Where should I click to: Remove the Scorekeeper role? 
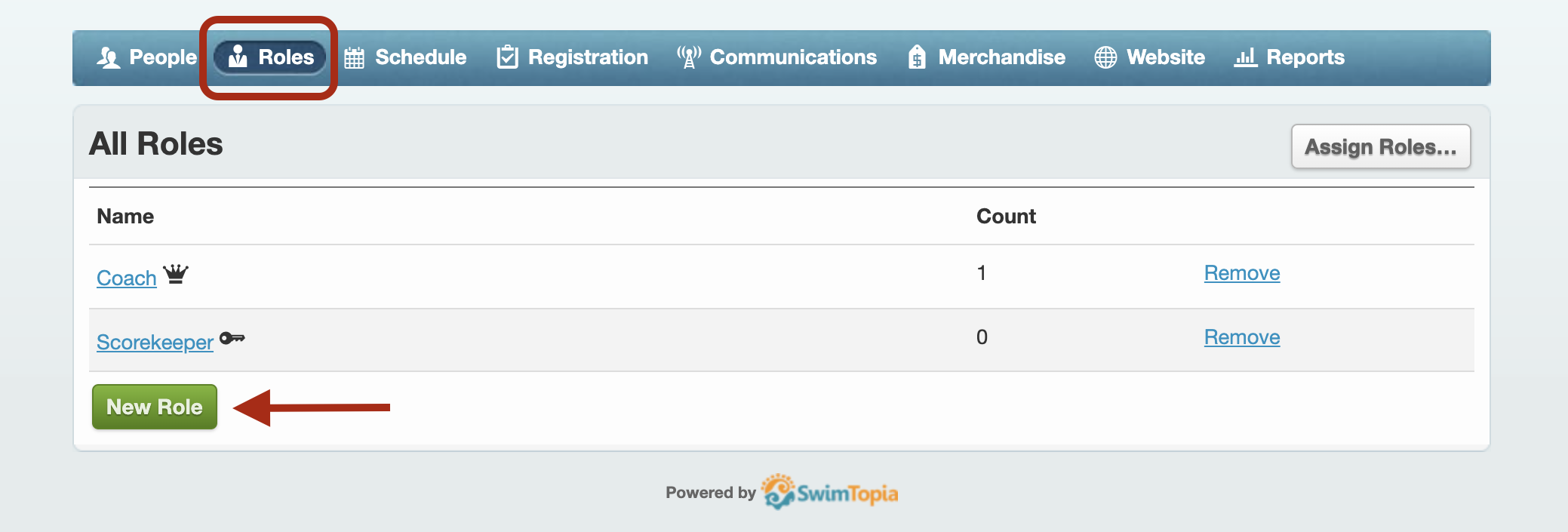(1242, 337)
